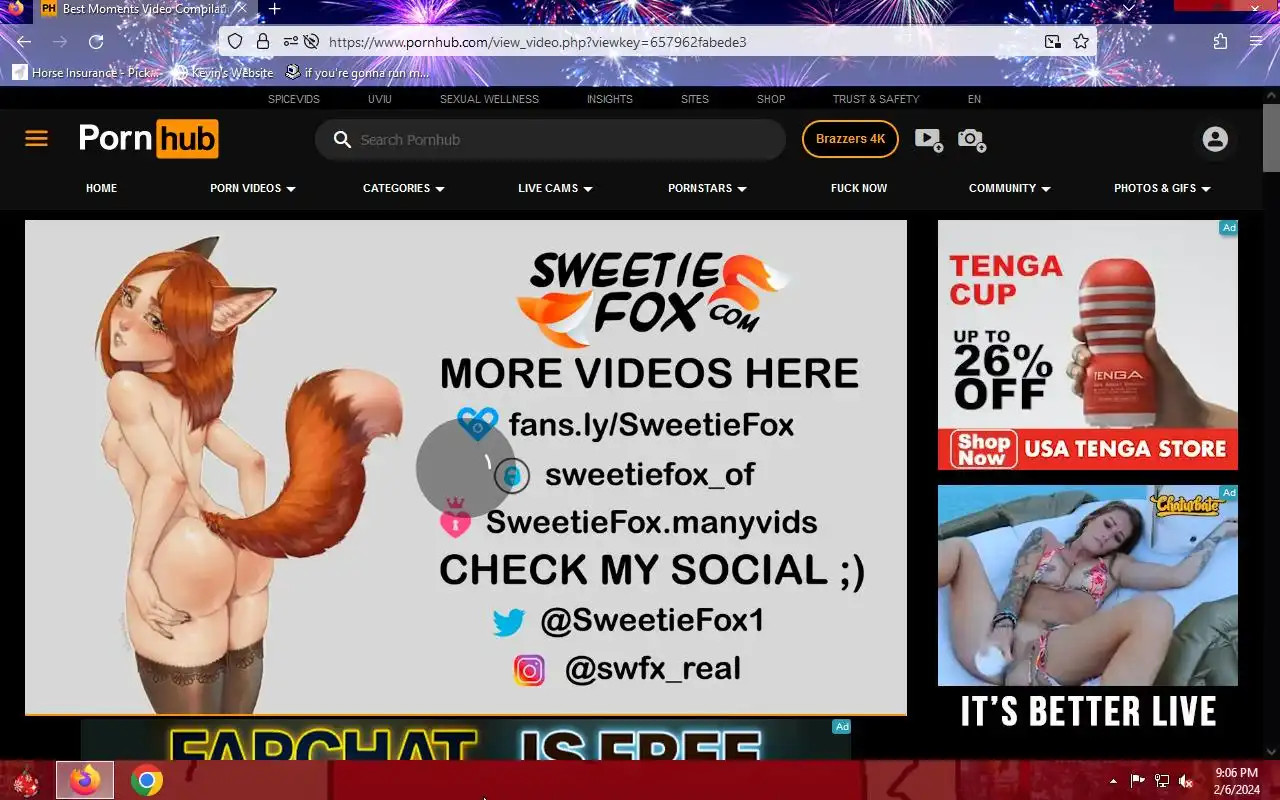The width and height of the screenshot is (1280, 800).
Task: Open the EN language selector
Action: click(974, 99)
